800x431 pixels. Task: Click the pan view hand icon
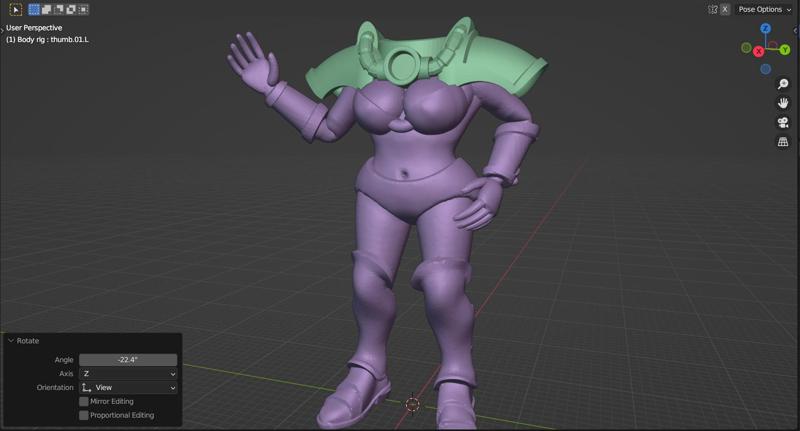click(783, 103)
